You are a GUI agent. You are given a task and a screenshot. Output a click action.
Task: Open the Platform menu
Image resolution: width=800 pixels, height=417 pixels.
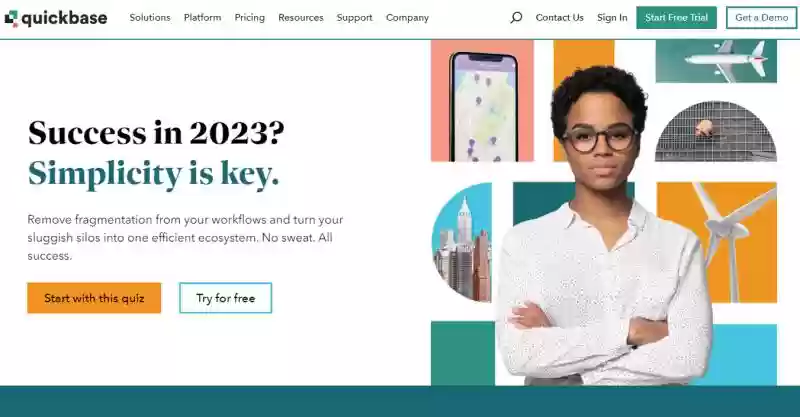[202, 17]
